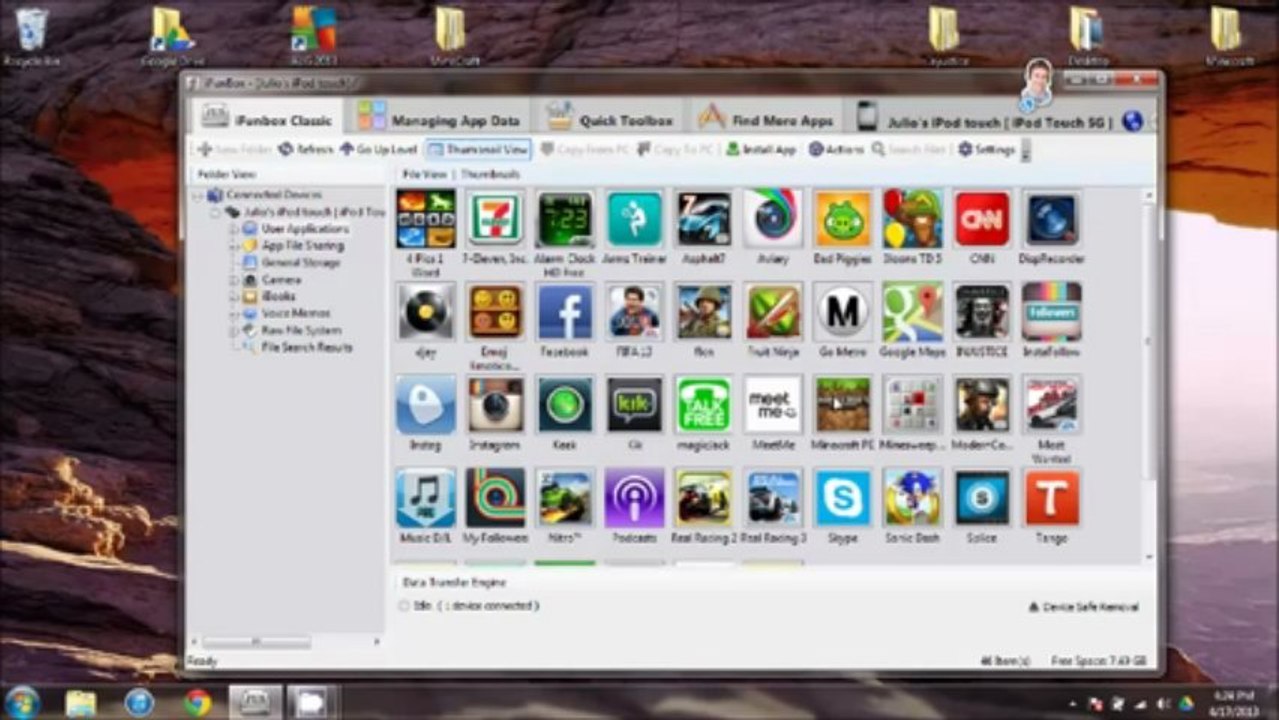The width and height of the screenshot is (1279, 720).
Task: Select the Minesweeper app icon
Action: 913,405
